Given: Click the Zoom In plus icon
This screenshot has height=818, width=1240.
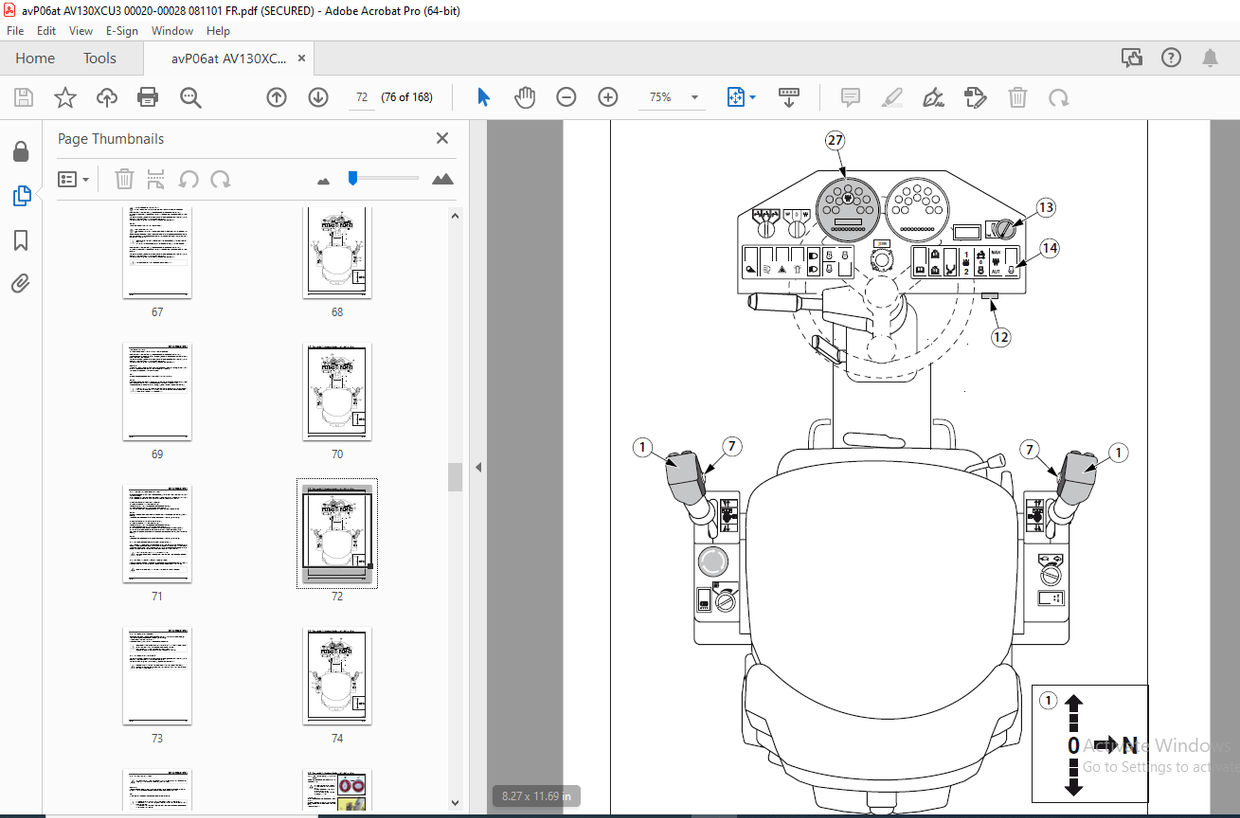Looking at the screenshot, I should [x=608, y=97].
